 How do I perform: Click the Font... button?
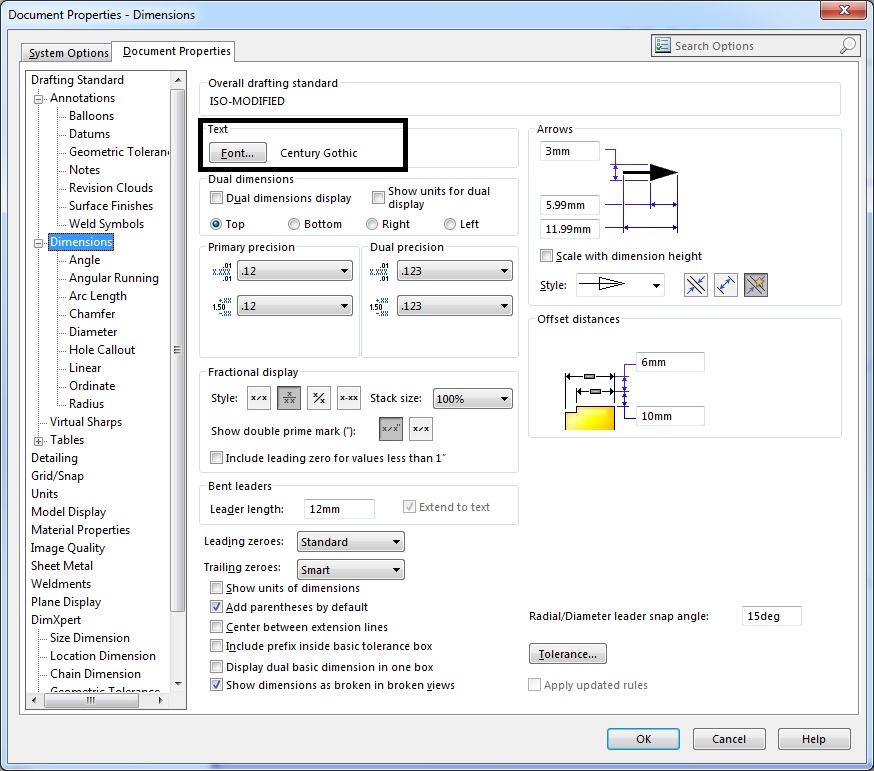click(238, 153)
